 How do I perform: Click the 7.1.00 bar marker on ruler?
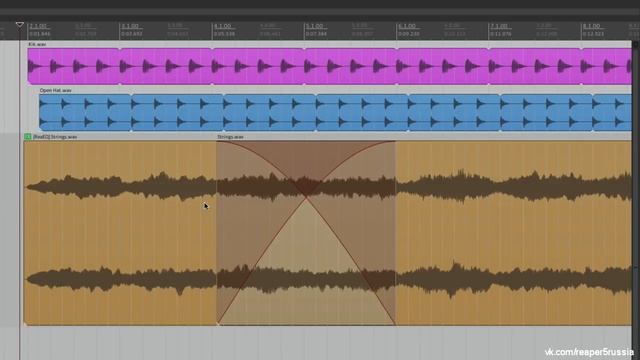[499, 26]
